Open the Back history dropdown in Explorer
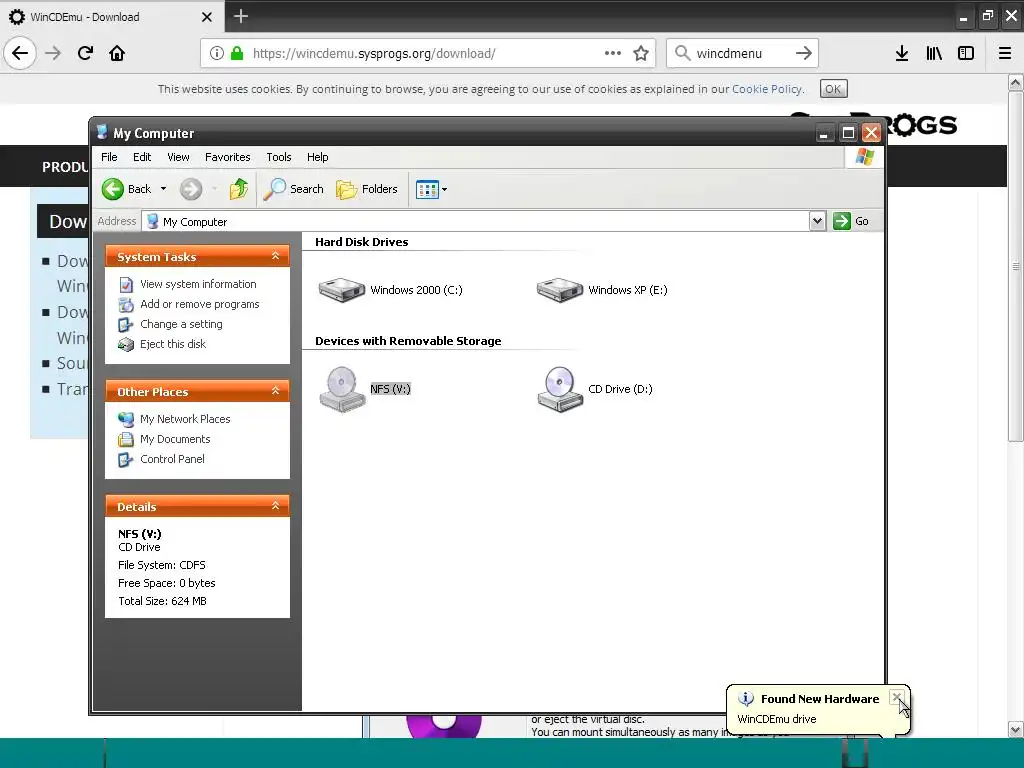 click(x=163, y=189)
